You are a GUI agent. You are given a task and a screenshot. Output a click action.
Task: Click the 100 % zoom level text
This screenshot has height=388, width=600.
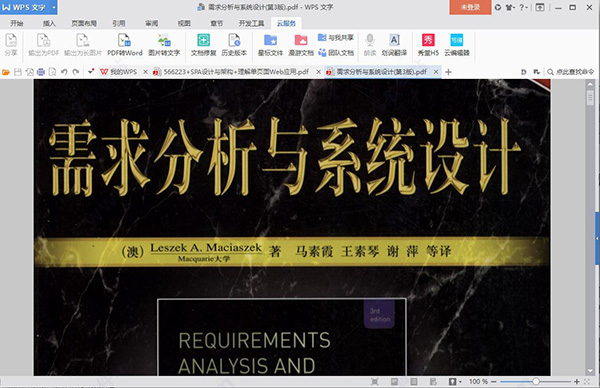(478, 381)
